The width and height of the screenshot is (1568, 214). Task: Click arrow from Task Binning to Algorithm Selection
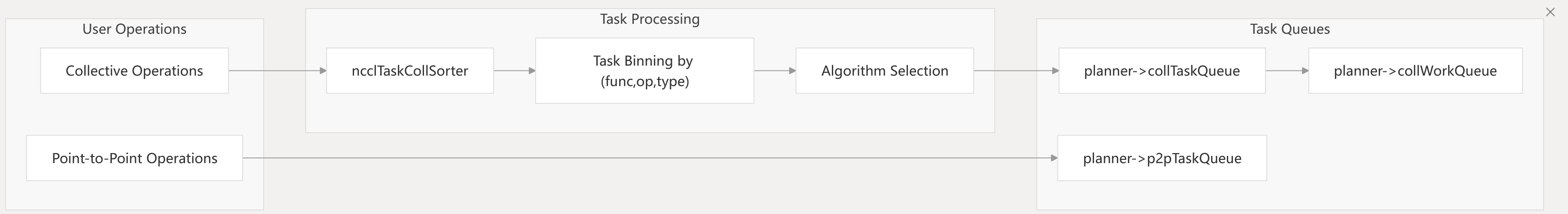click(774, 70)
